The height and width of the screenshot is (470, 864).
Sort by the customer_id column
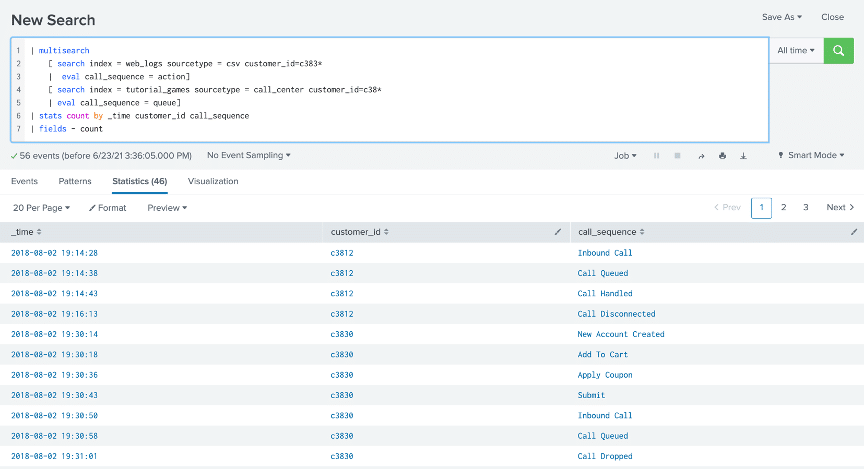coord(359,232)
